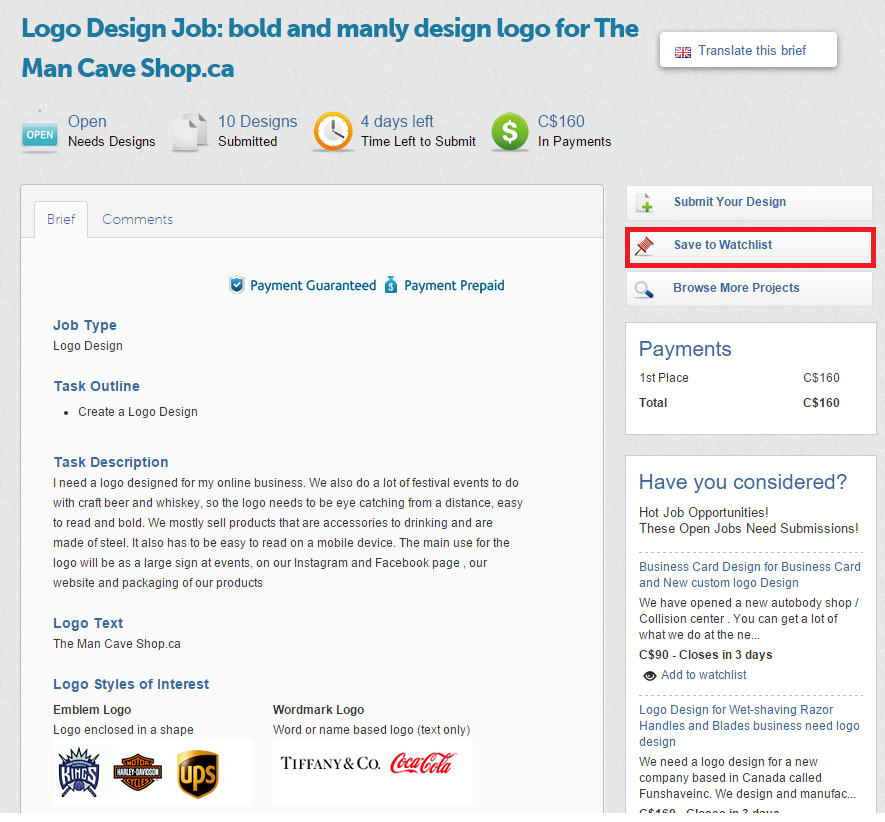Click the 'Task Outline' heading
This screenshot has height=822, width=885.
pos(97,386)
